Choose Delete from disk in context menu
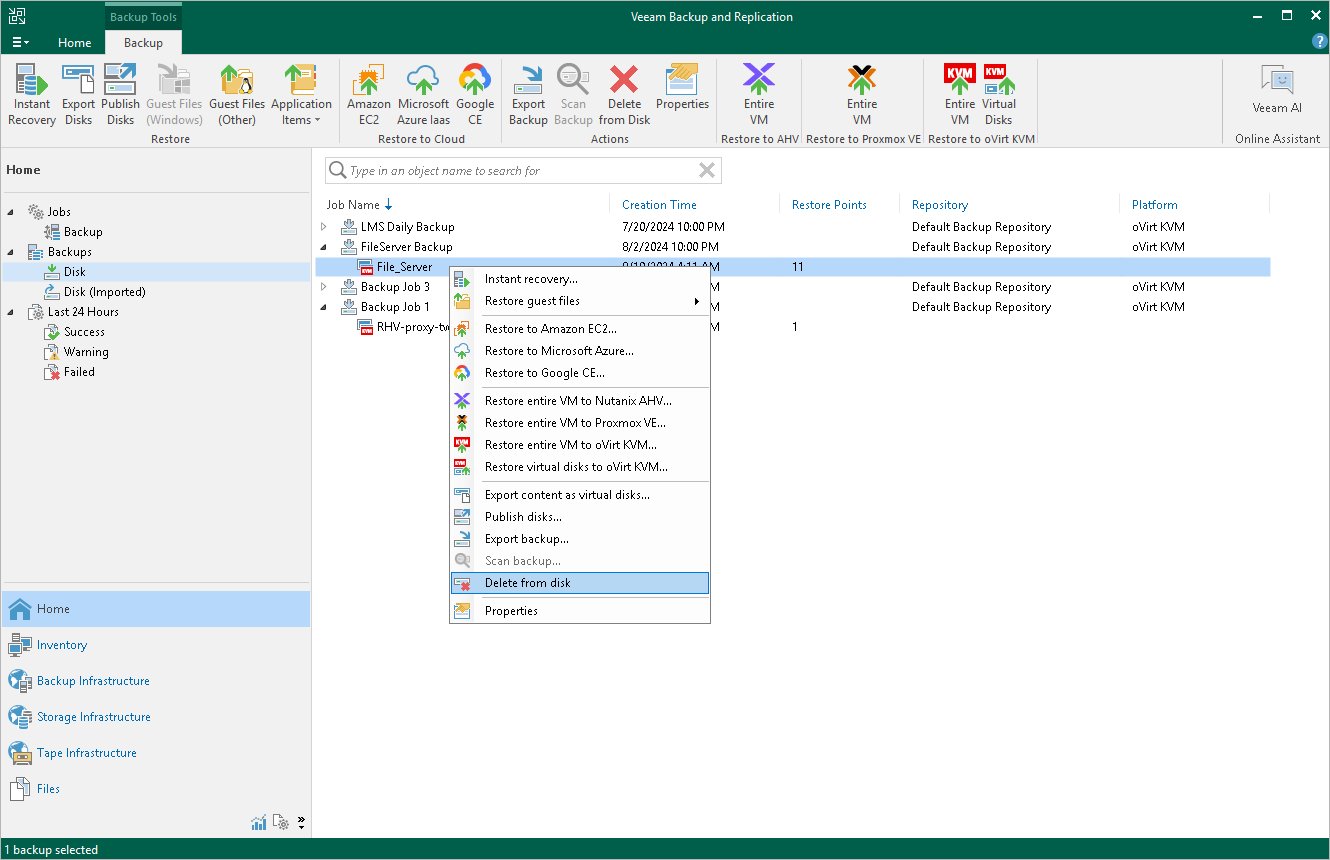 click(580, 583)
